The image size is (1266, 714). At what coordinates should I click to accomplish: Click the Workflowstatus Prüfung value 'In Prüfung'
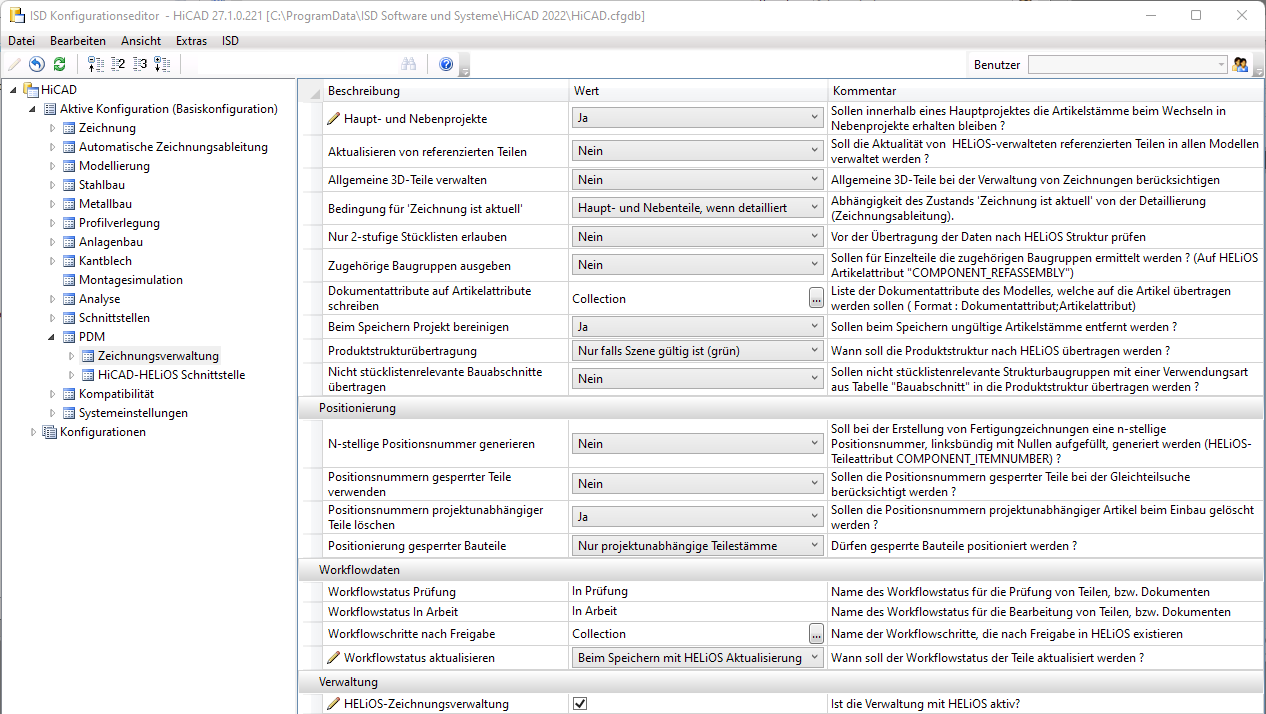600,591
